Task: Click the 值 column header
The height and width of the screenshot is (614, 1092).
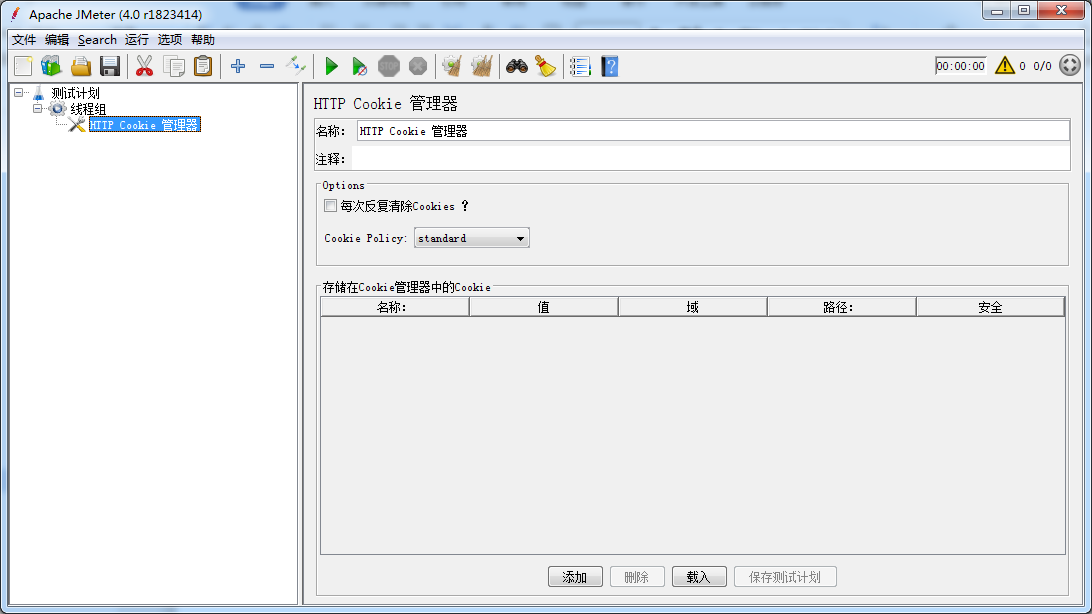Action: [x=544, y=307]
